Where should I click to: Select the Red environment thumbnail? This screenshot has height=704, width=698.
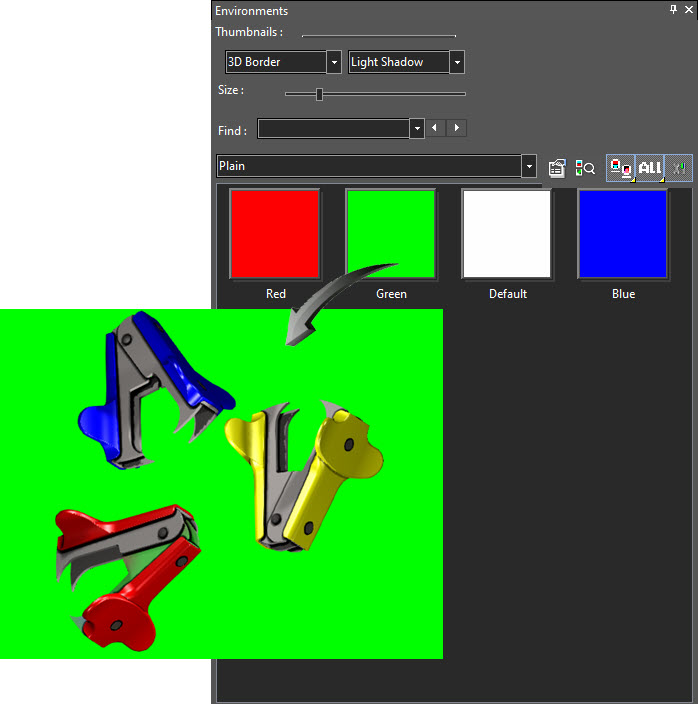click(x=275, y=234)
